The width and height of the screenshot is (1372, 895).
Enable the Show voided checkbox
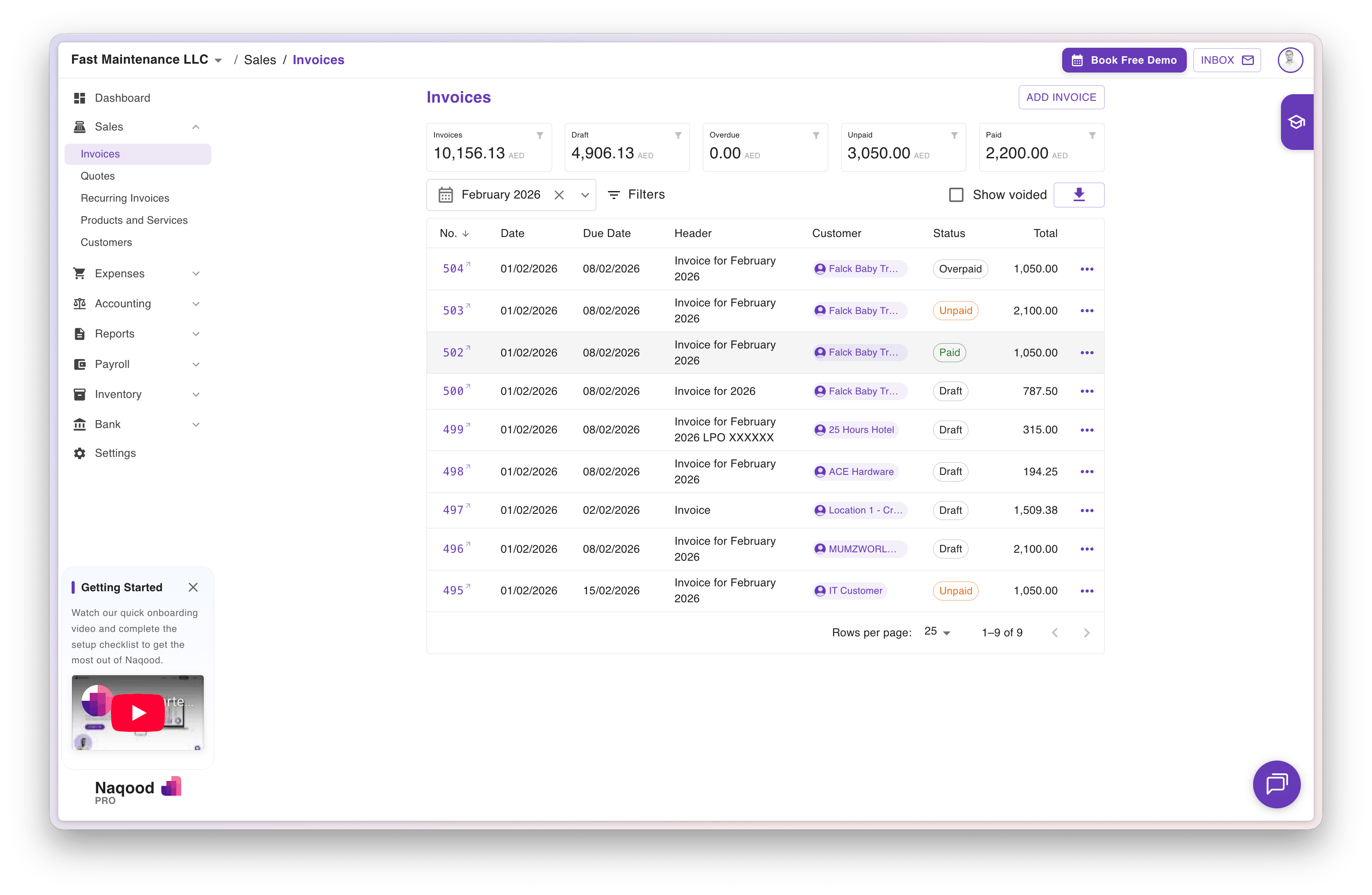pos(956,195)
